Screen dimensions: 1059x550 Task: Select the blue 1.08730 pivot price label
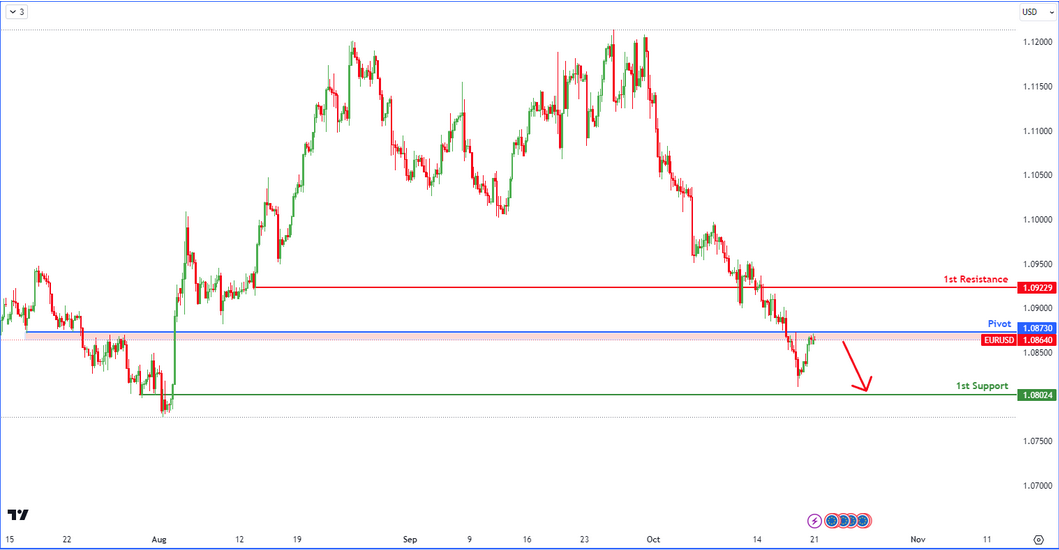tap(1037, 328)
